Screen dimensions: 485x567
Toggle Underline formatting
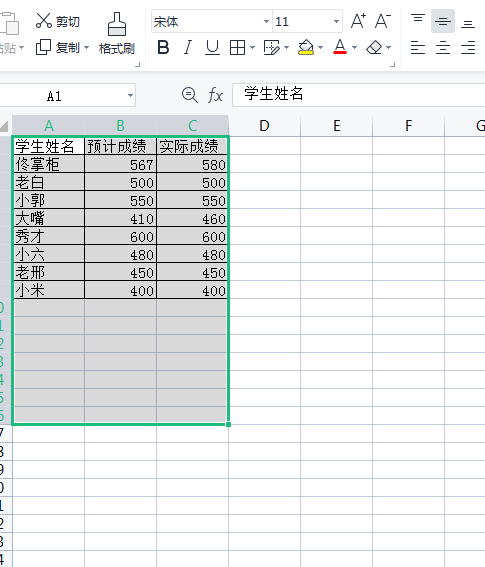click(212, 47)
